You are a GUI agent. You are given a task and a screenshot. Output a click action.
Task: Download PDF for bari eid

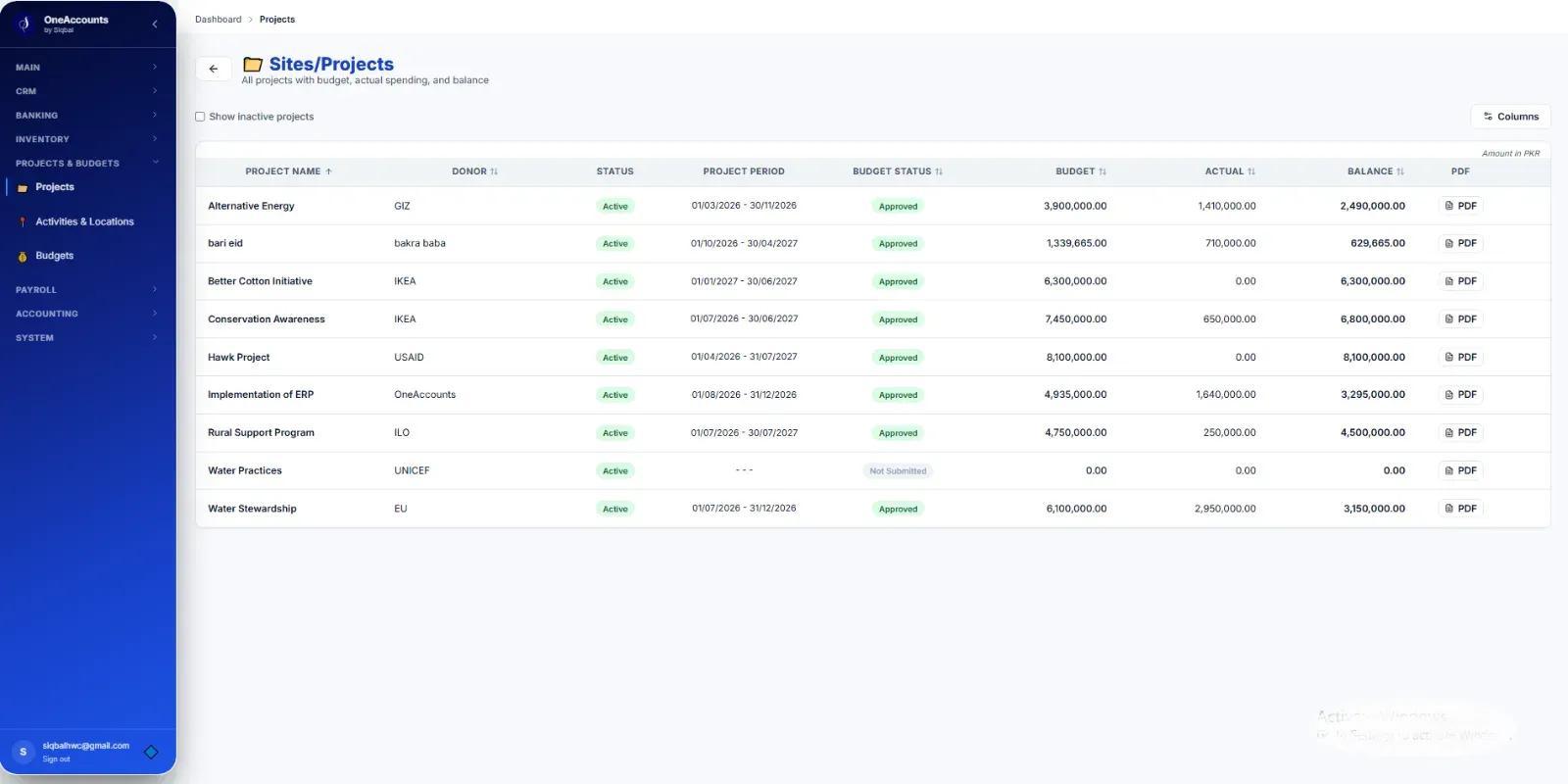click(1460, 243)
